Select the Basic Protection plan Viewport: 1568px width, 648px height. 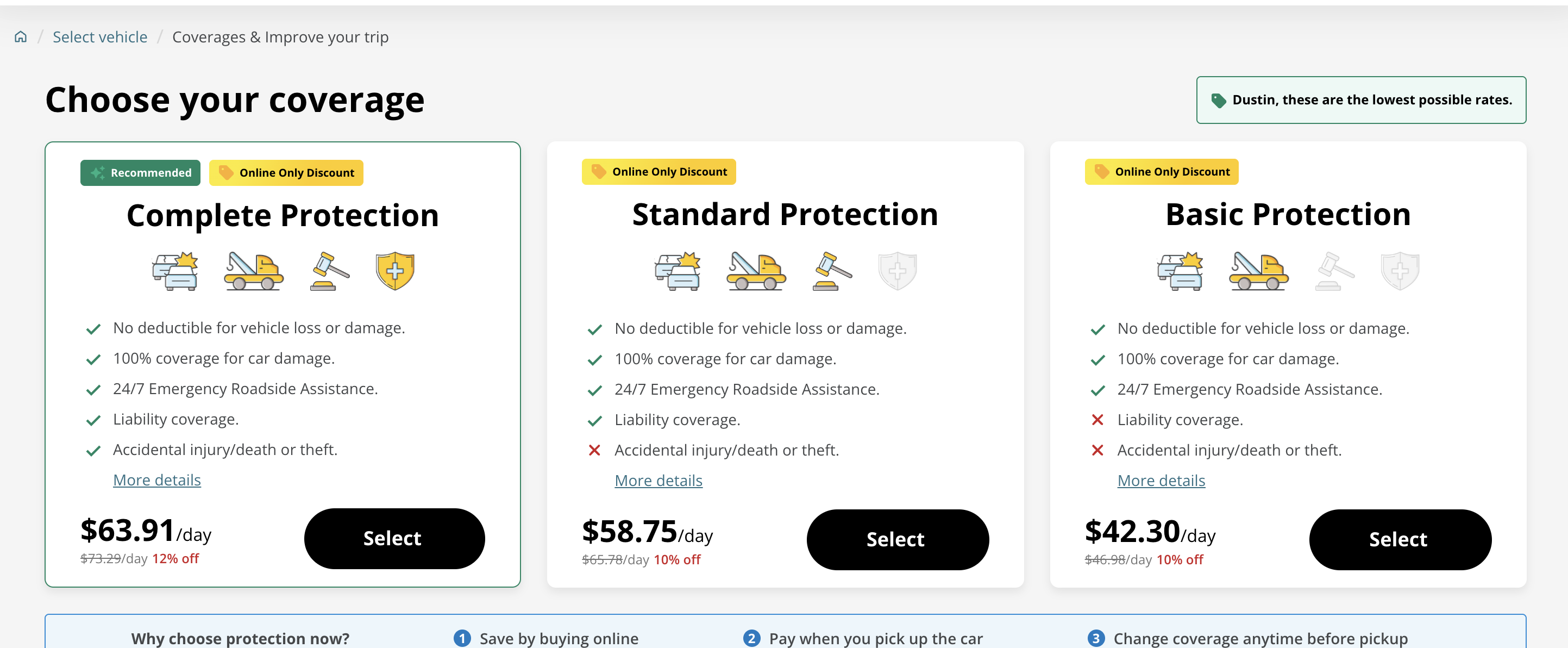click(1400, 540)
